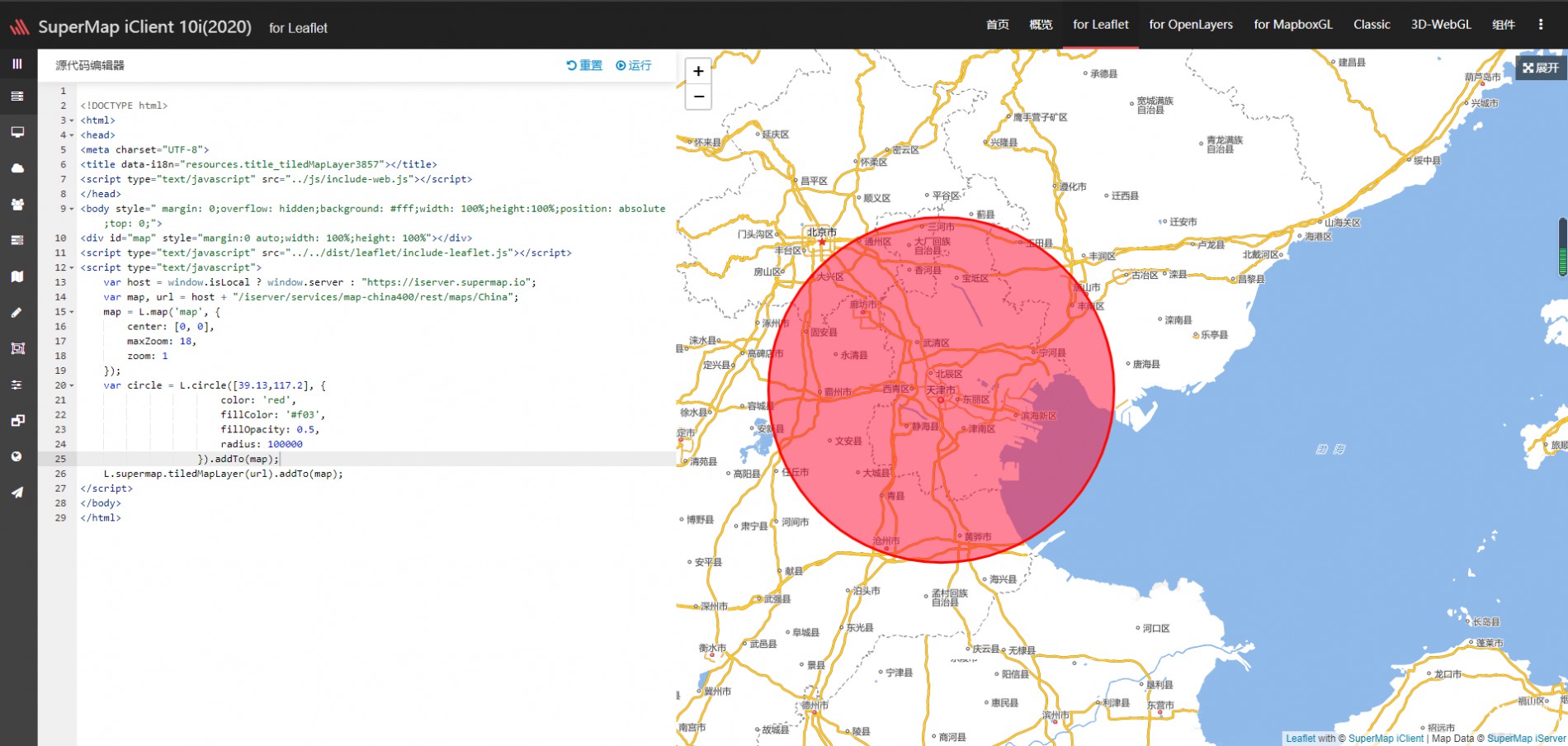Click 承德县 label on the map
The height and width of the screenshot is (746, 1568).
[x=1103, y=73]
